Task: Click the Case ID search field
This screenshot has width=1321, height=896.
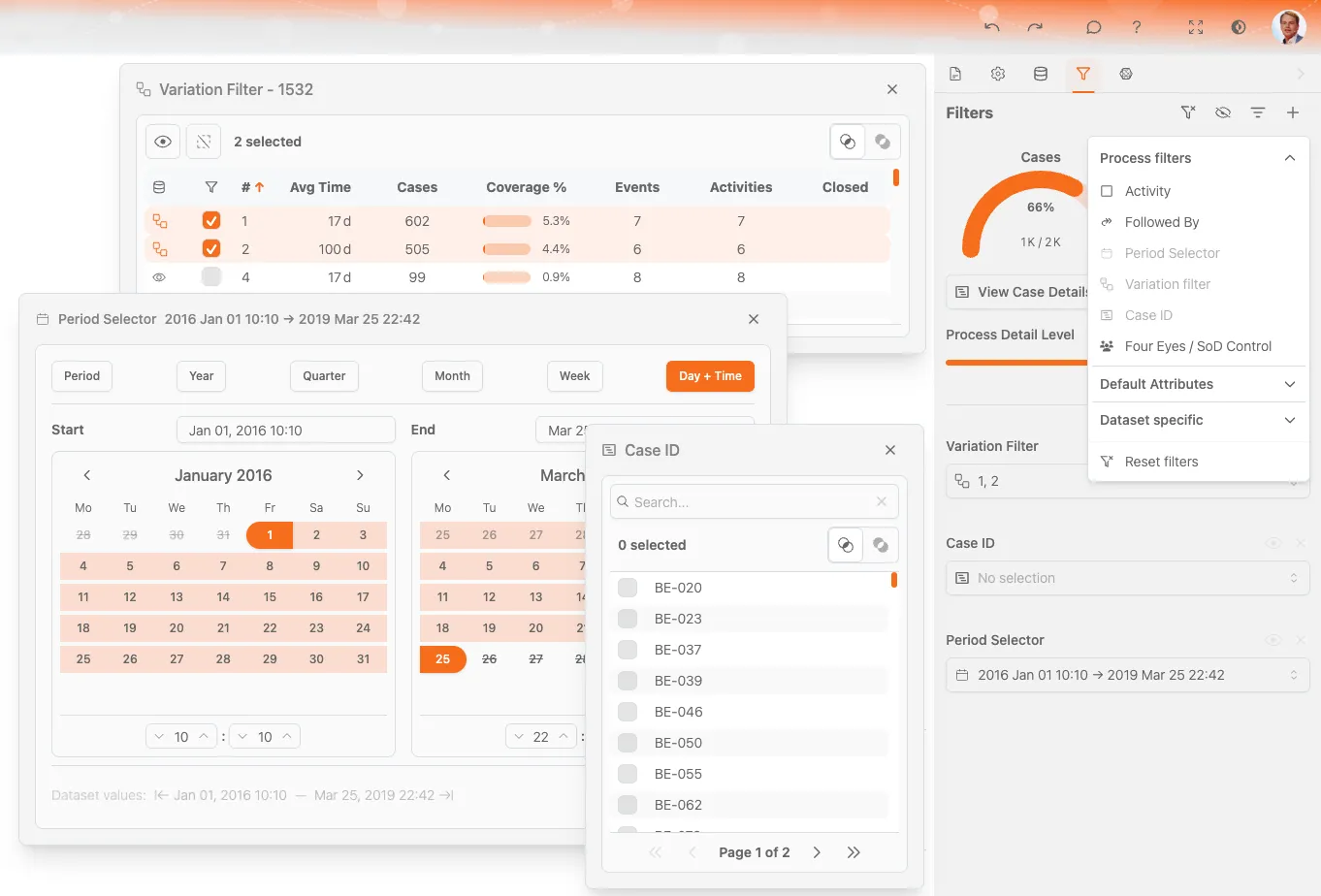Action: pyautogui.click(x=752, y=502)
